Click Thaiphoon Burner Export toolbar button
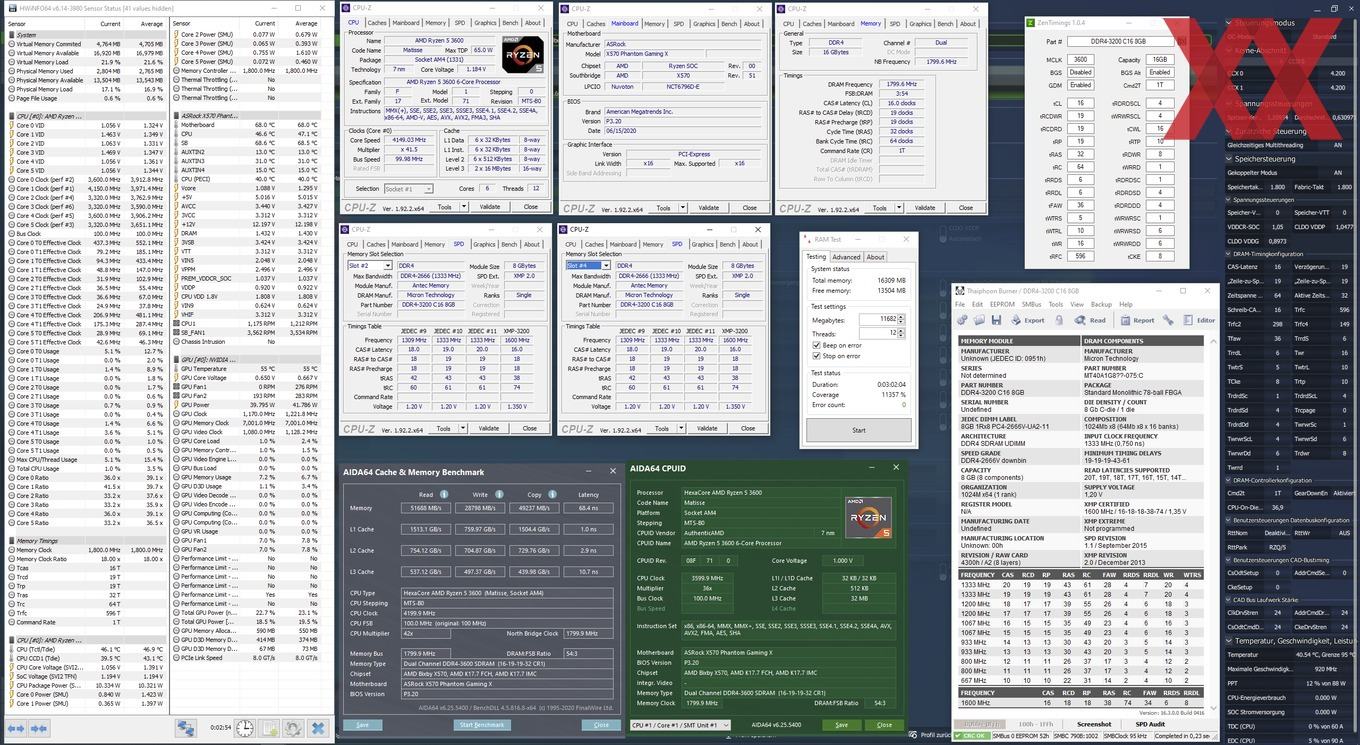This screenshot has height=745, width=1360. tap(1029, 320)
